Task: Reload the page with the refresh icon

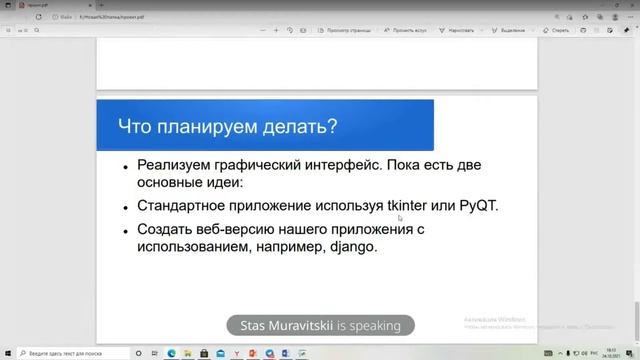Action: (39, 17)
